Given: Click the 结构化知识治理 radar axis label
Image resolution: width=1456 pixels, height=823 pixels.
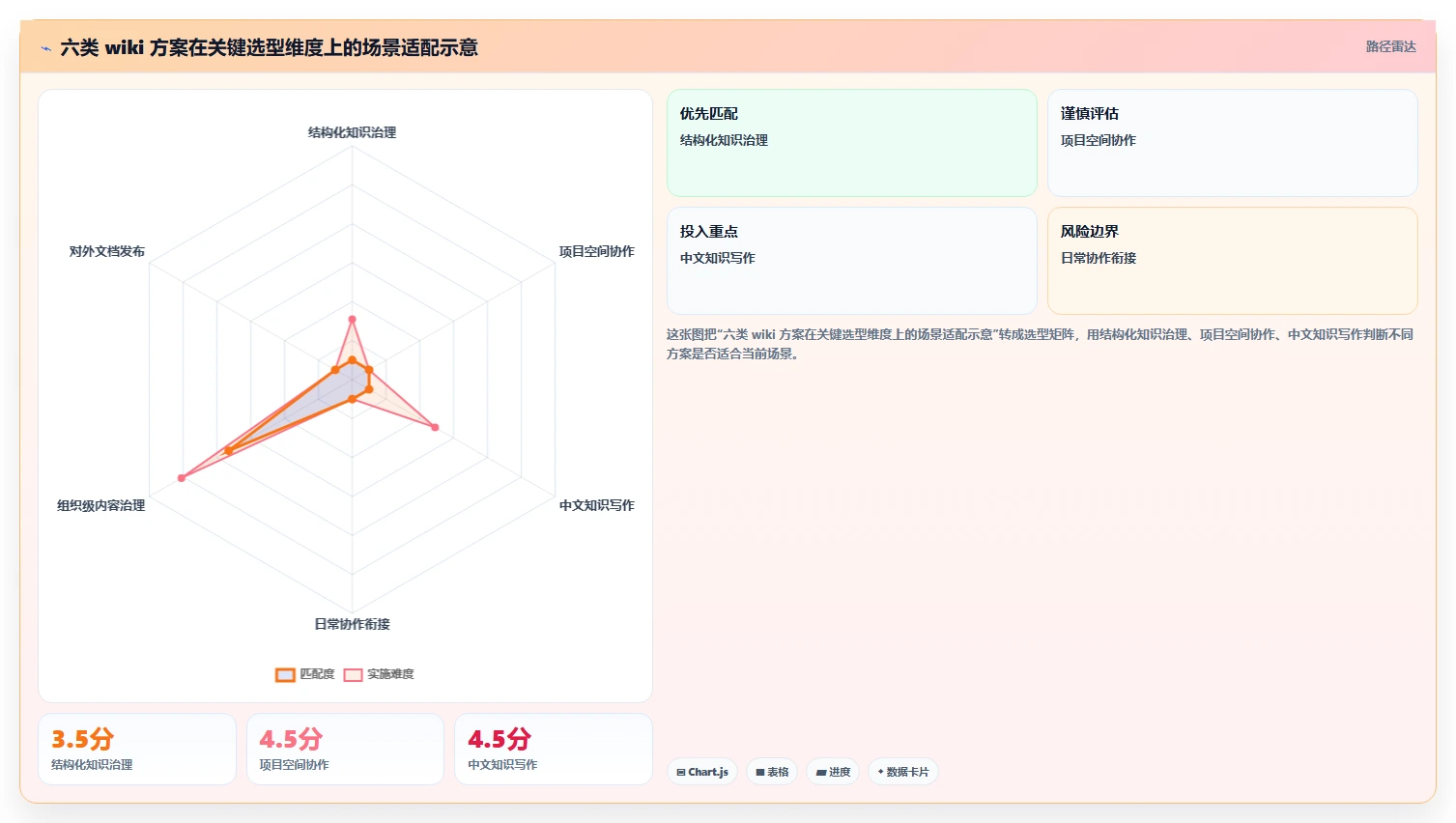Looking at the screenshot, I should [352, 132].
